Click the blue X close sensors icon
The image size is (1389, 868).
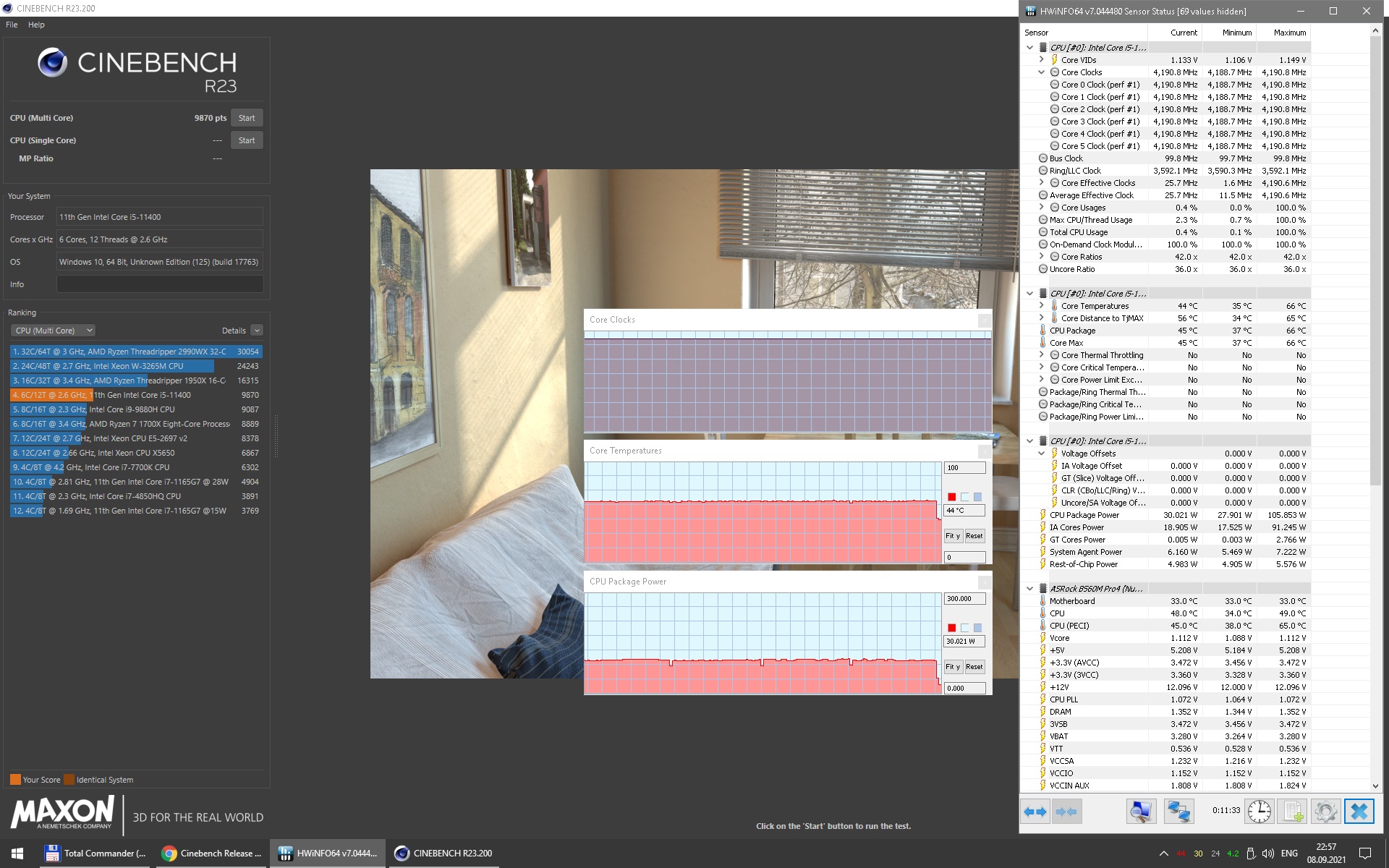coord(1359,812)
